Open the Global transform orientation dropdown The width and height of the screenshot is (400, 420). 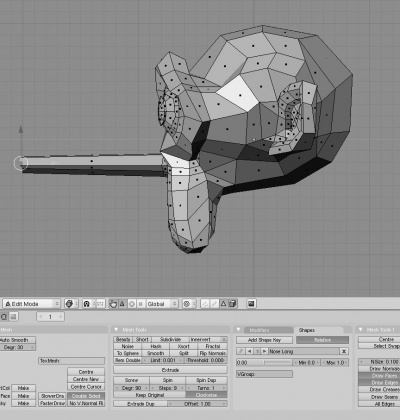click(162, 304)
